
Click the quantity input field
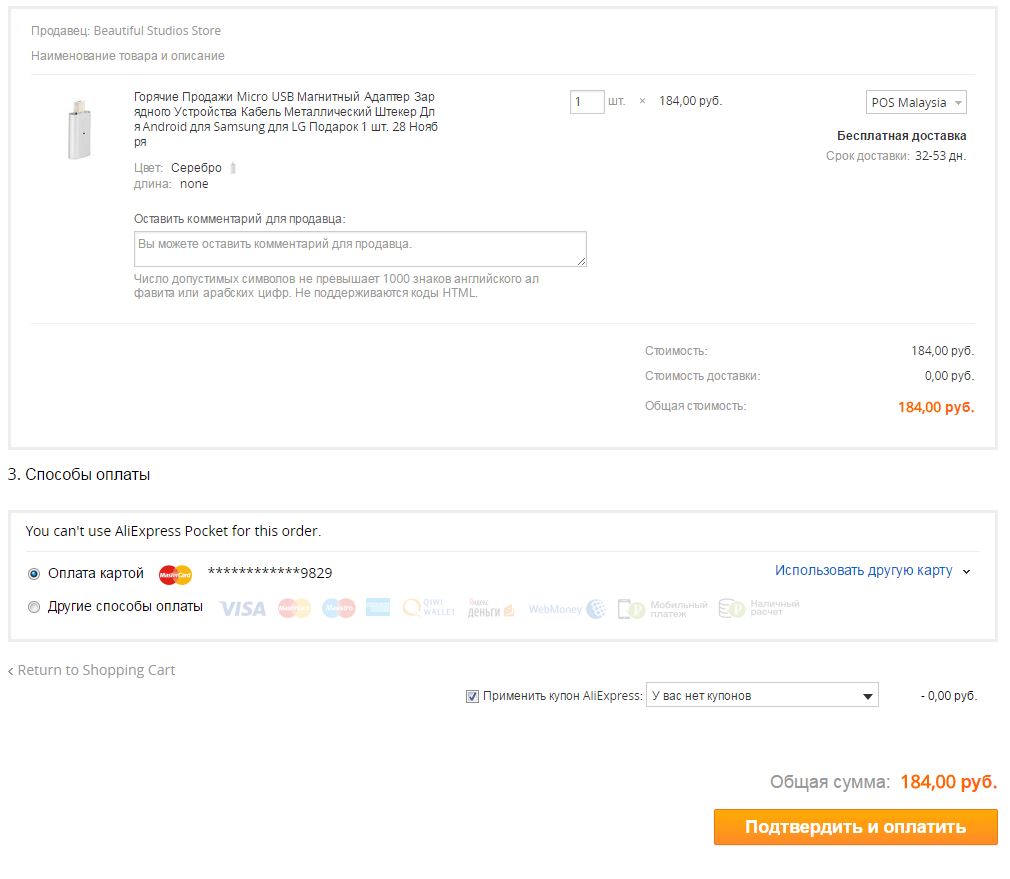click(587, 101)
